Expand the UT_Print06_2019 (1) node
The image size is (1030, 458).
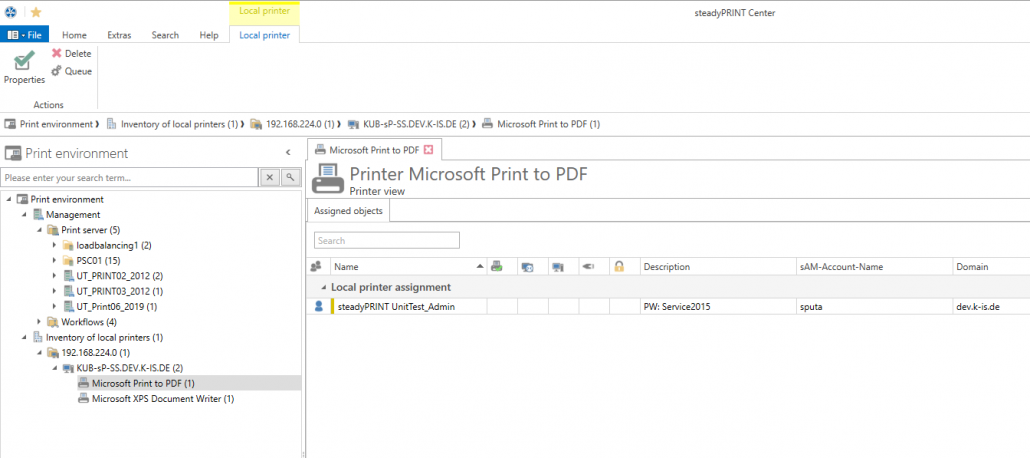55,306
